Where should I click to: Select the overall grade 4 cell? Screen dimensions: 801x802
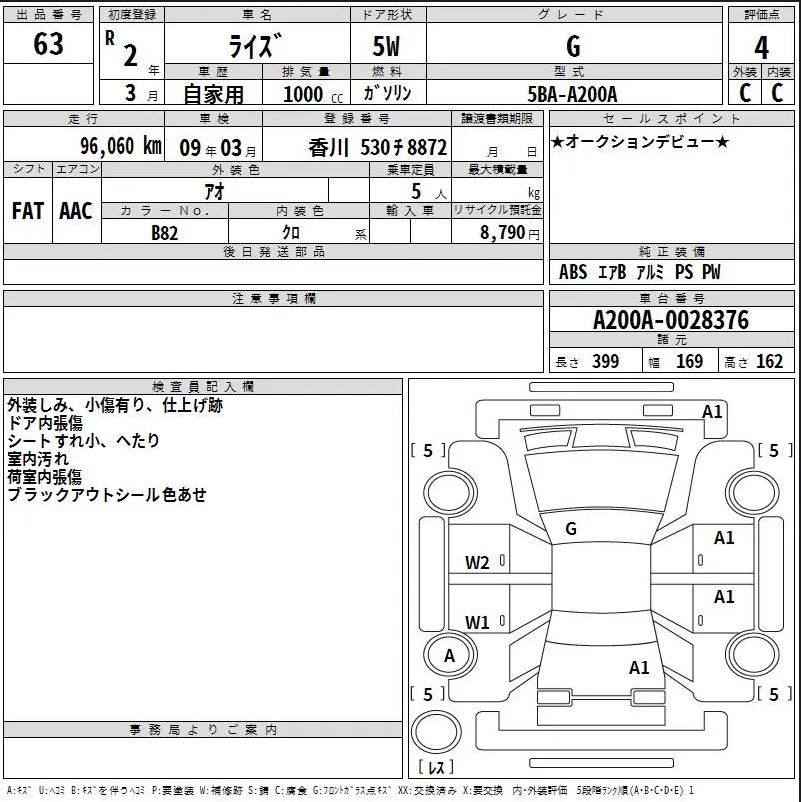[x=761, y=46]
